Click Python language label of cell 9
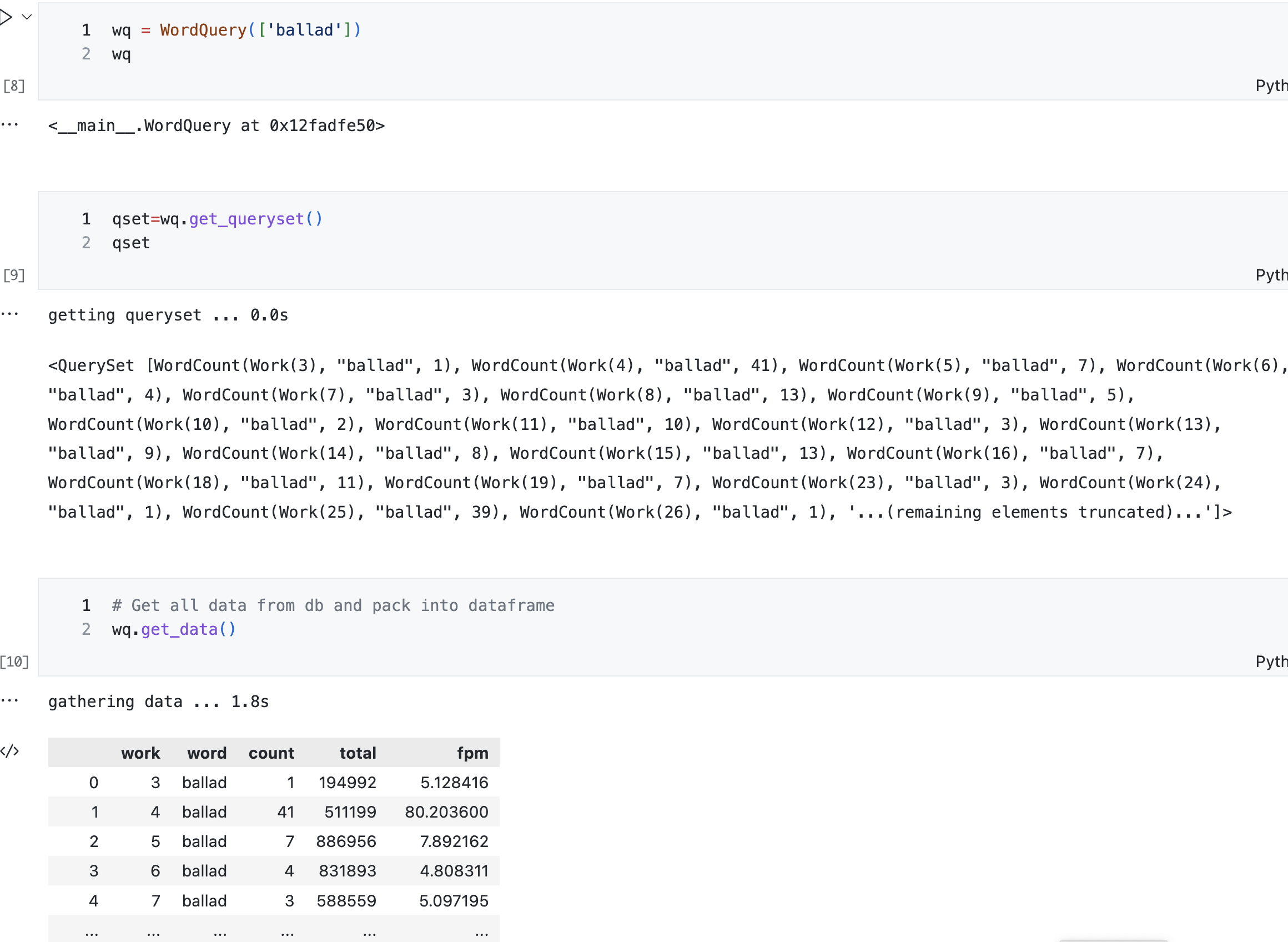The height and width of the screenshot is (942, 1288). [x=1271, y=275]
